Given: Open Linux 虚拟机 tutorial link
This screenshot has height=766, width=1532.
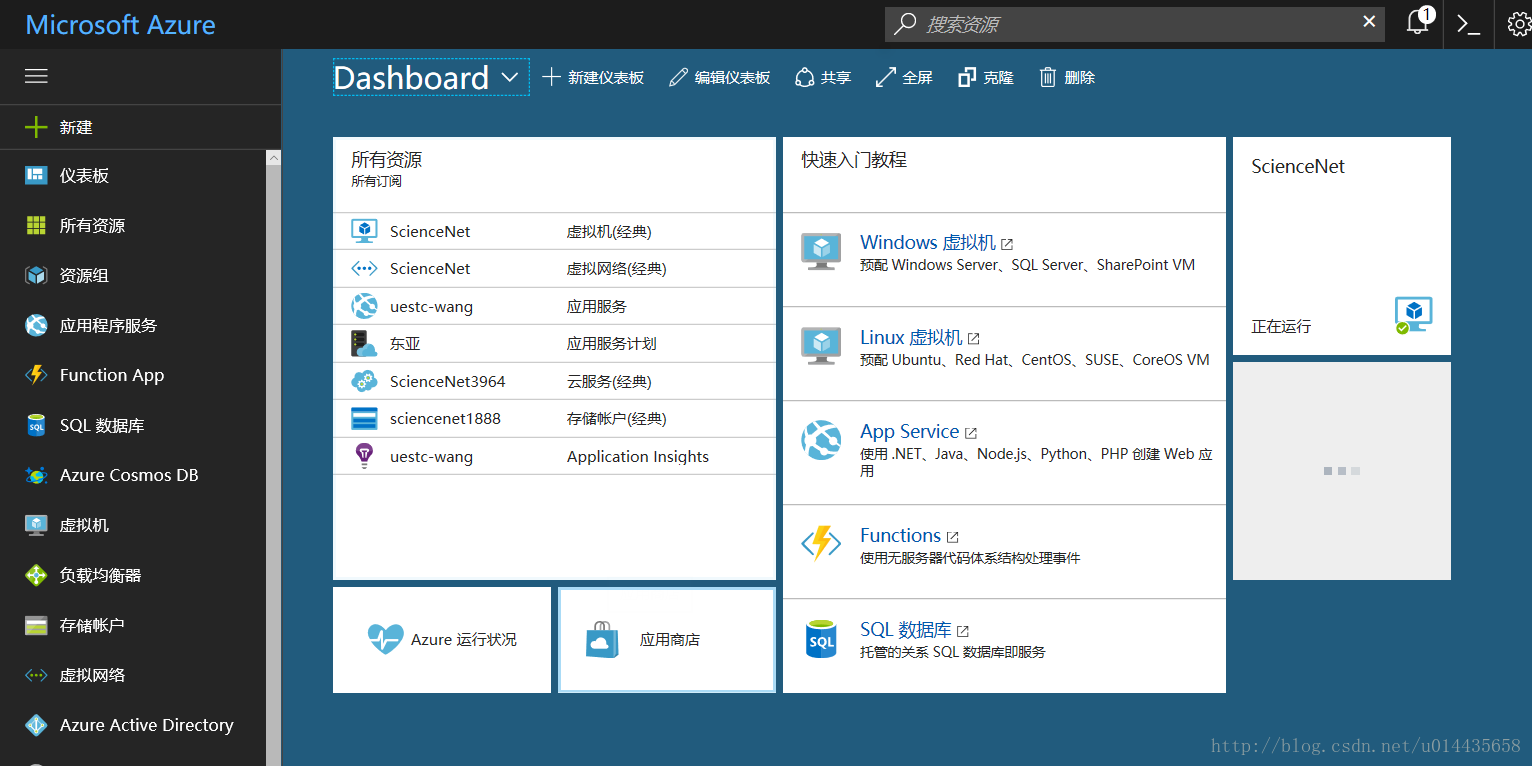Looking at the screenshot, I should coord(919,337).
